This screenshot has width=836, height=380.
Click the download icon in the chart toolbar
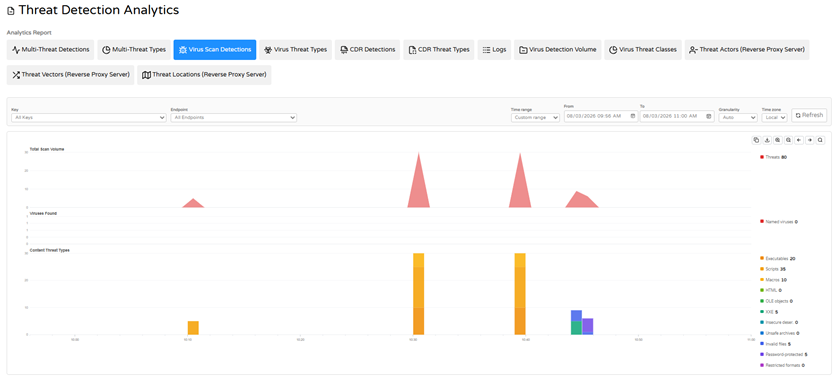point(767,140)
